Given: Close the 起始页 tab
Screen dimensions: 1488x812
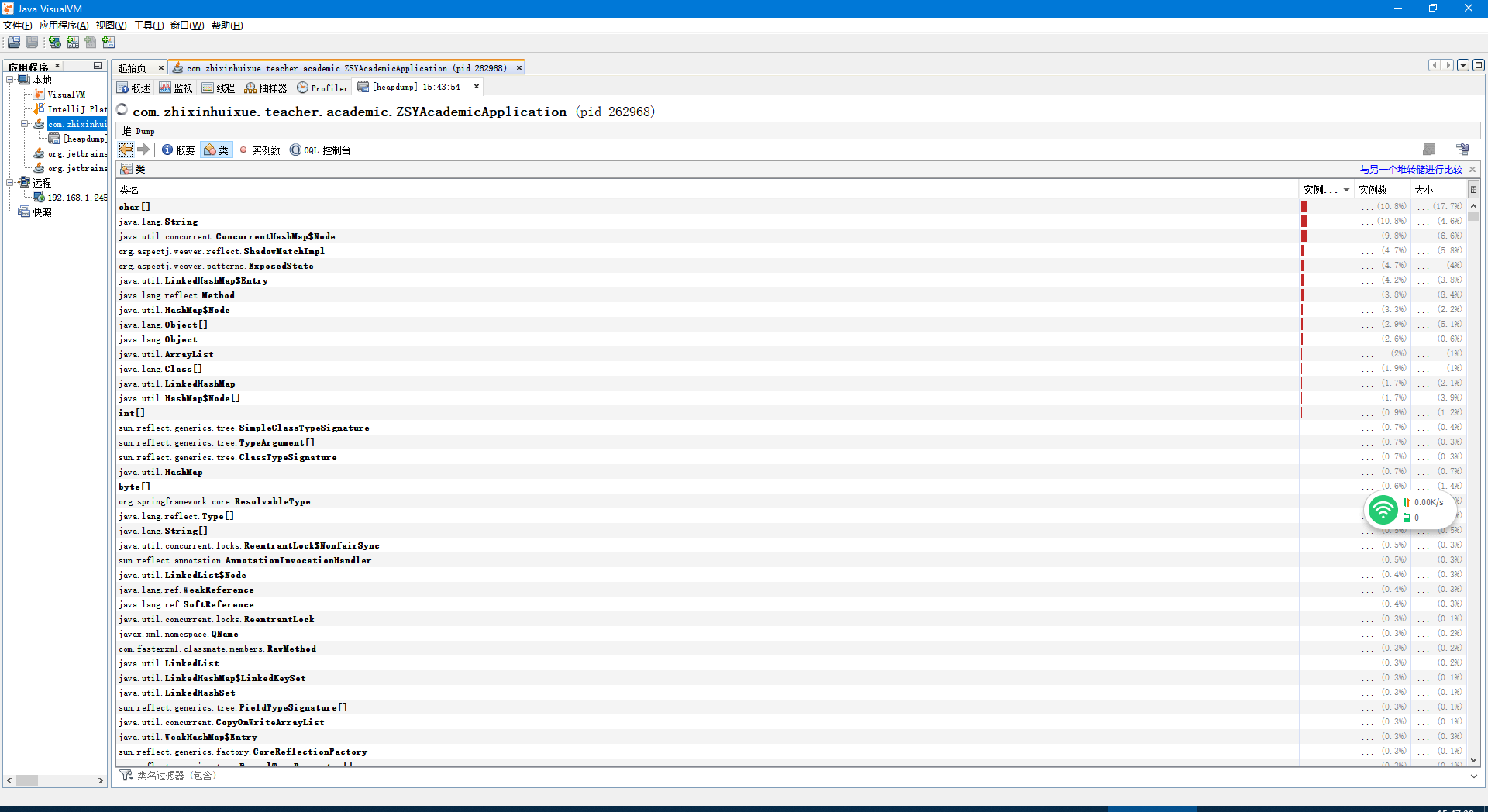Looking at the screenshot, I should (161, 68).
